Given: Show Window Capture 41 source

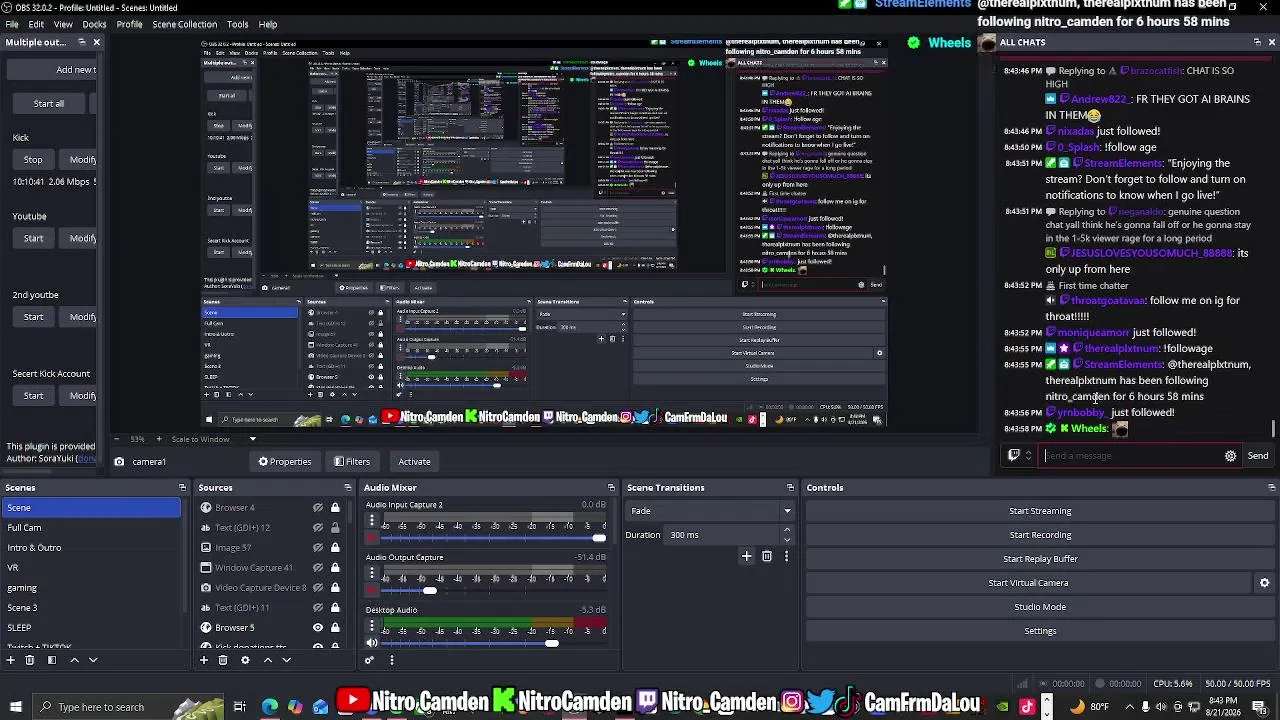Looking at the screenshot, I should coord(318,568).
